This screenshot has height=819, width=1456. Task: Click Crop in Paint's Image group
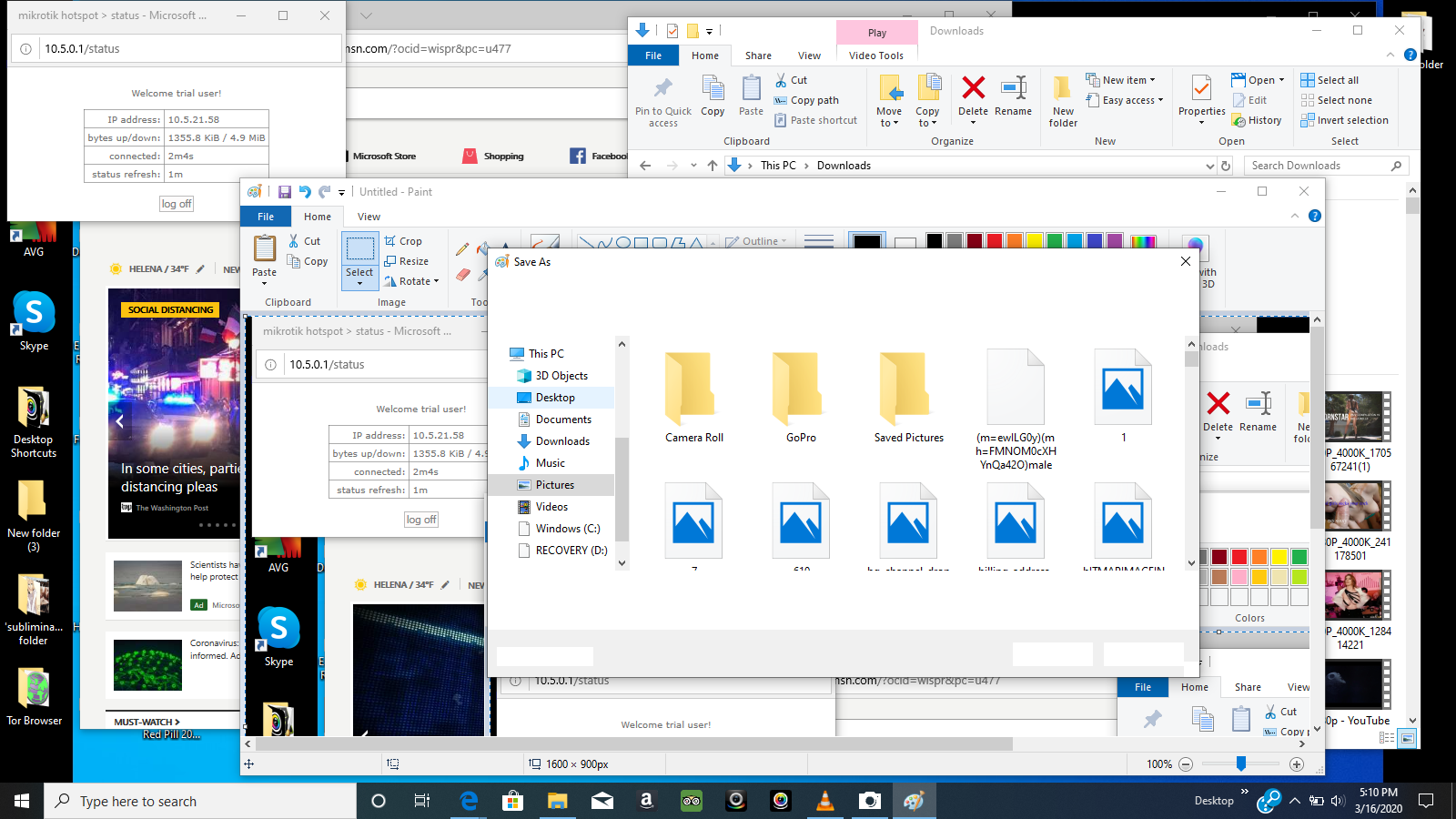coord(403,241)
